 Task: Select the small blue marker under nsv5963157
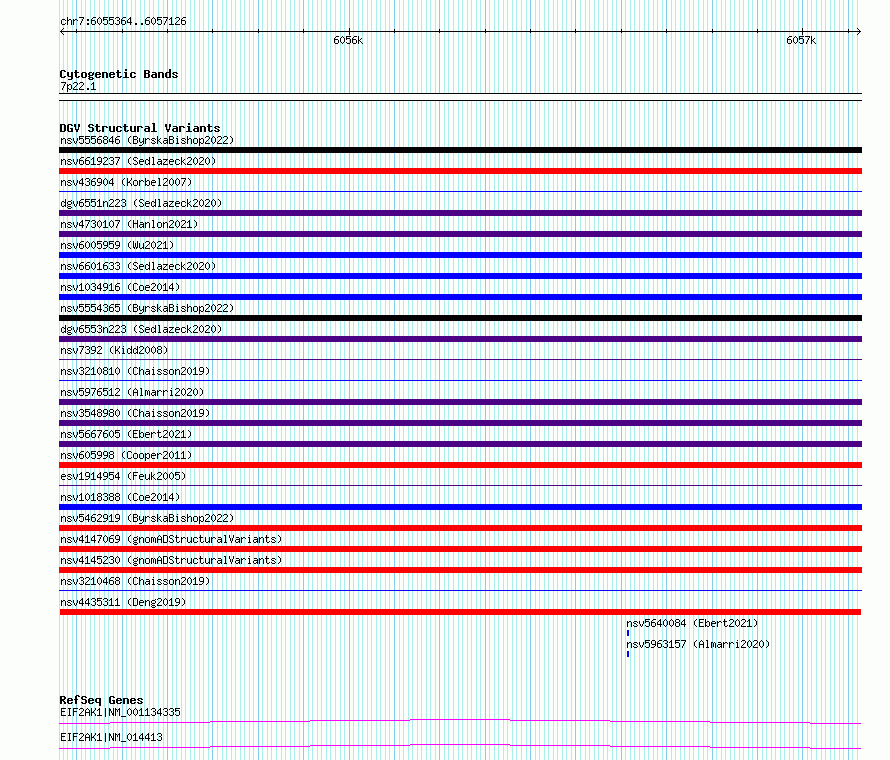point(628,654)
